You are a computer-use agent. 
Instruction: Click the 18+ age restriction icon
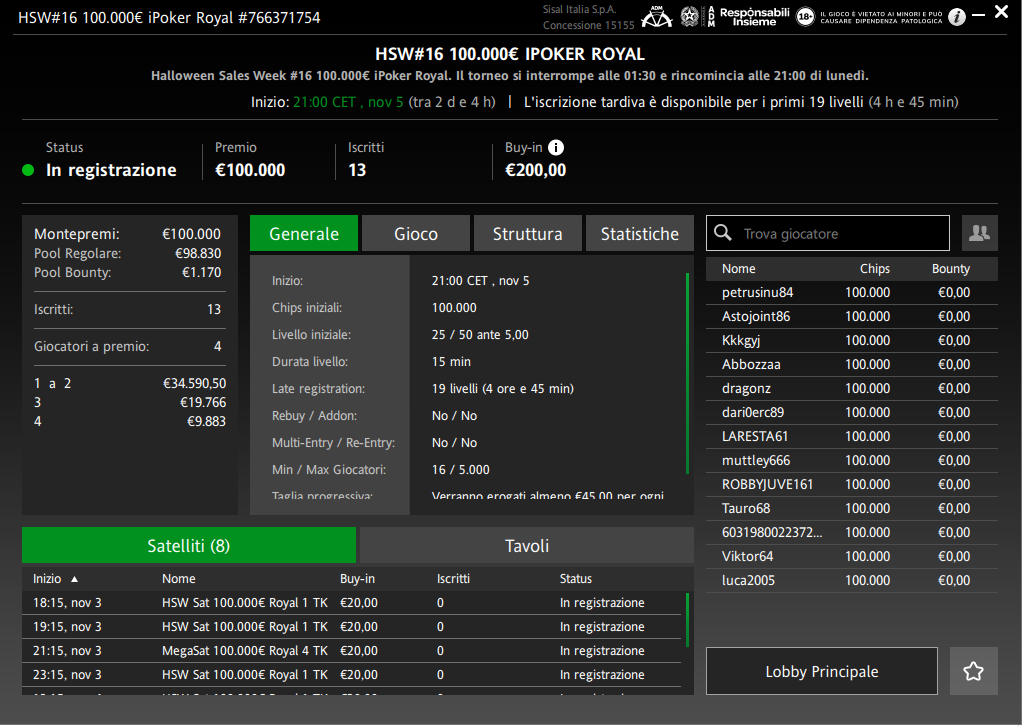[x=805, y=17]
